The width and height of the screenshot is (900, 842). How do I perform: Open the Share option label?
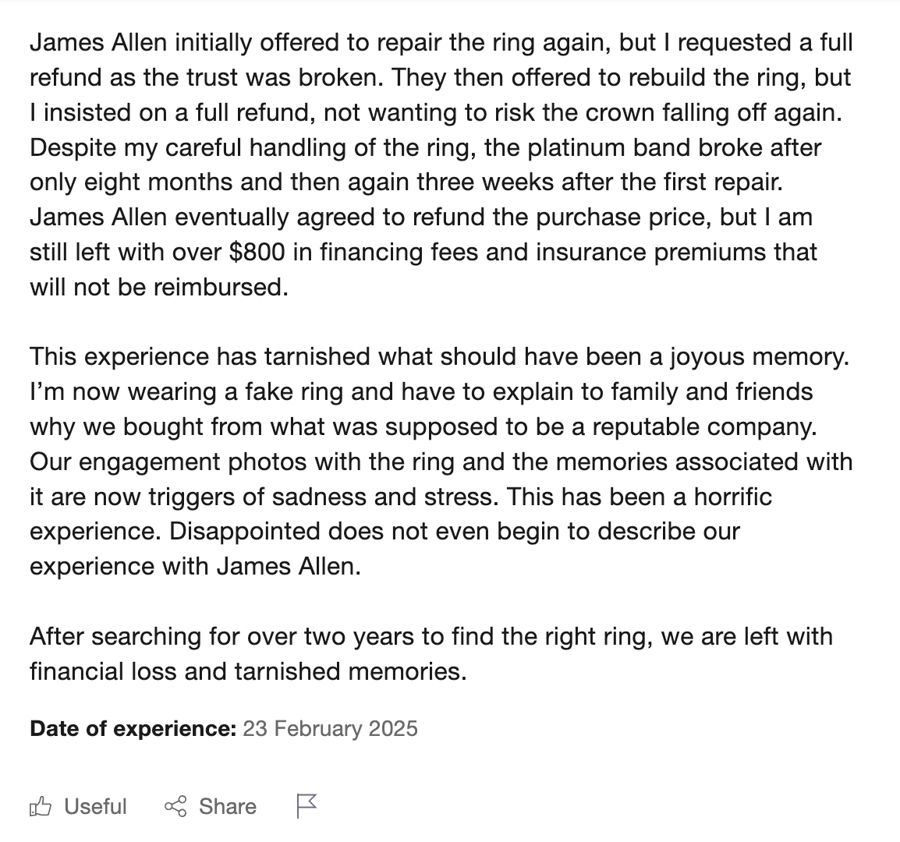227,806
